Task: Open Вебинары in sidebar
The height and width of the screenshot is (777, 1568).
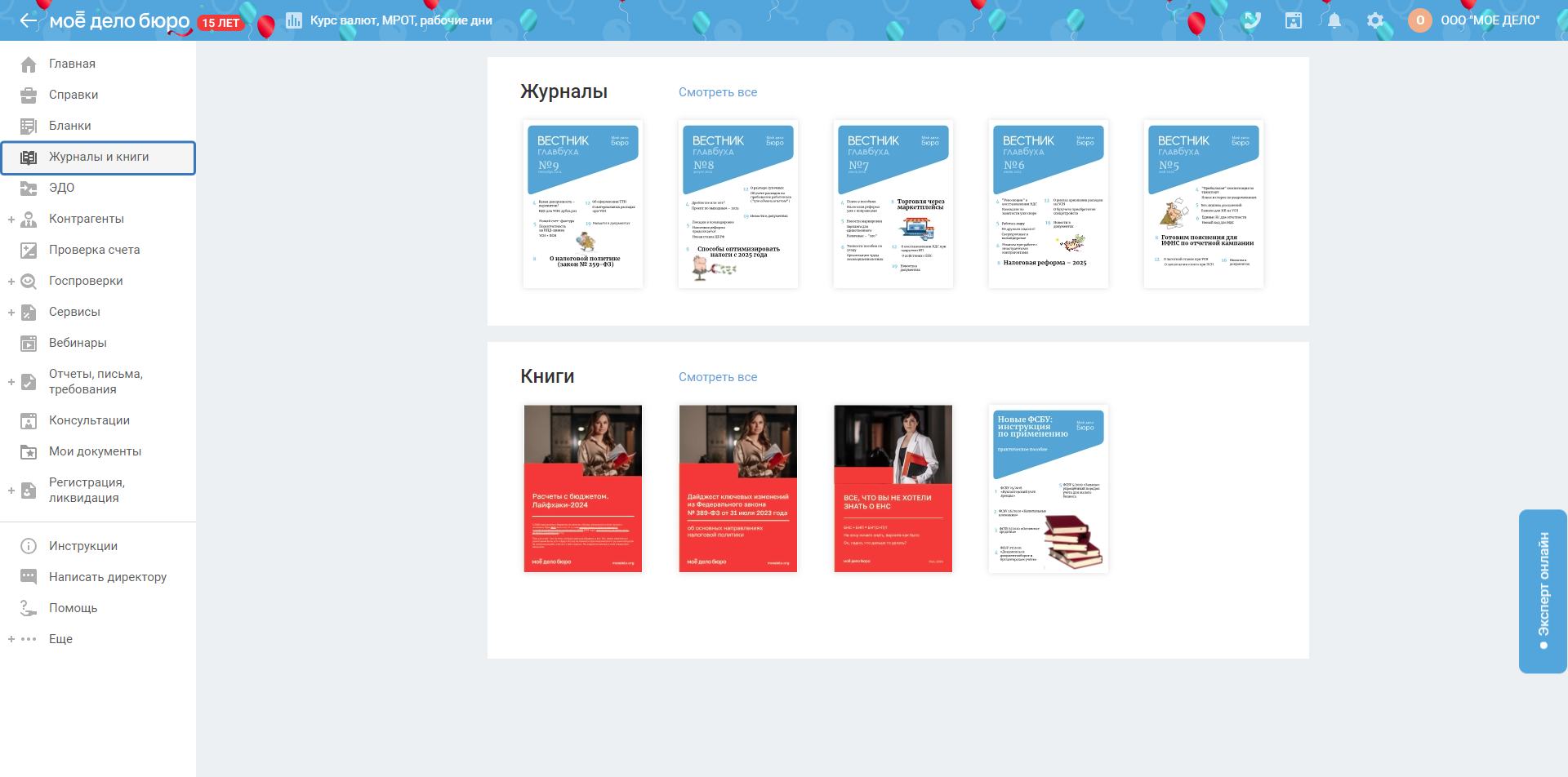Action: (x=78, y=343)
